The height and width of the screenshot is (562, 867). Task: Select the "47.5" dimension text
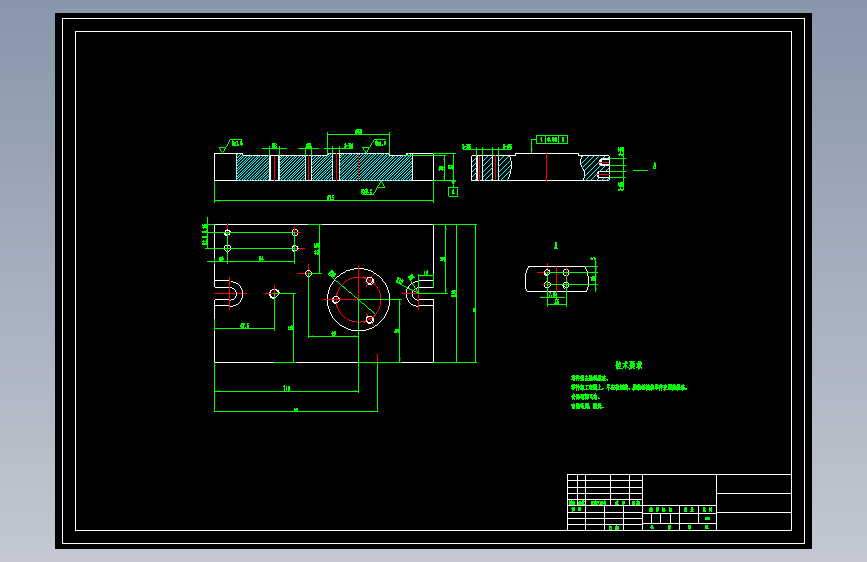(244, 326)
